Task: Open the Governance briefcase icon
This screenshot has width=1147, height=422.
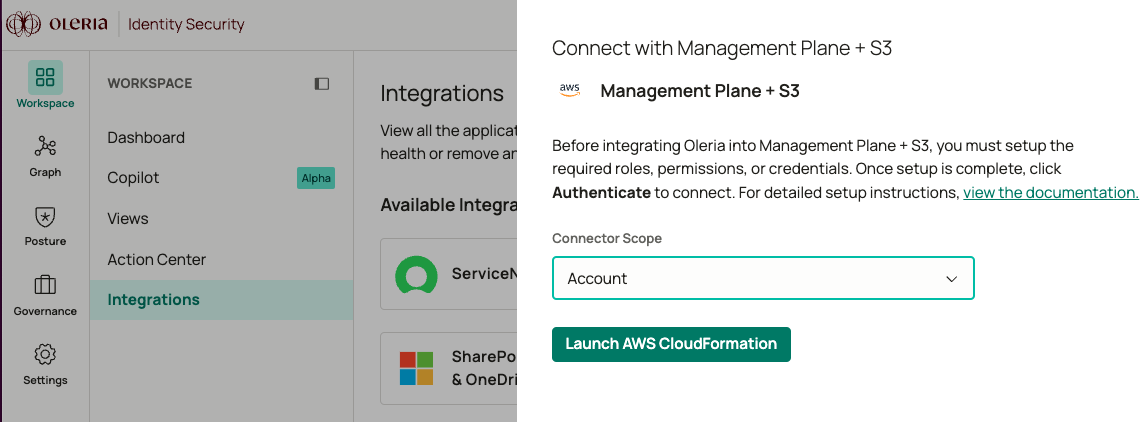Action: 45,286
